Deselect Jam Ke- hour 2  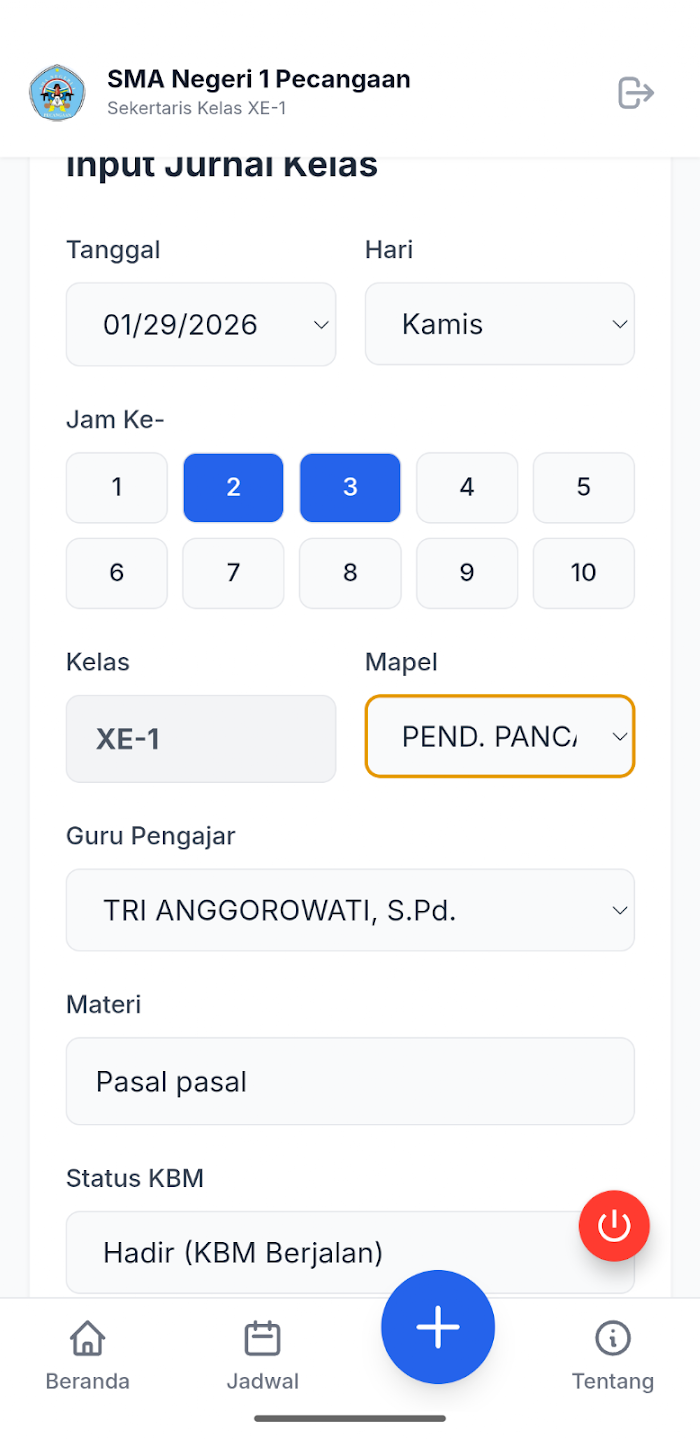pos(234,488)
